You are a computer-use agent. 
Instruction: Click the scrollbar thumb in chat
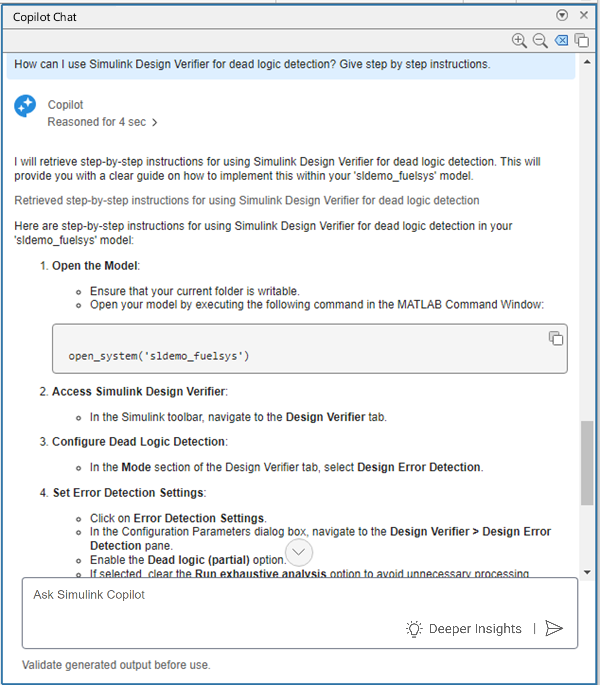pyautogui.click(x=586, y=465)
